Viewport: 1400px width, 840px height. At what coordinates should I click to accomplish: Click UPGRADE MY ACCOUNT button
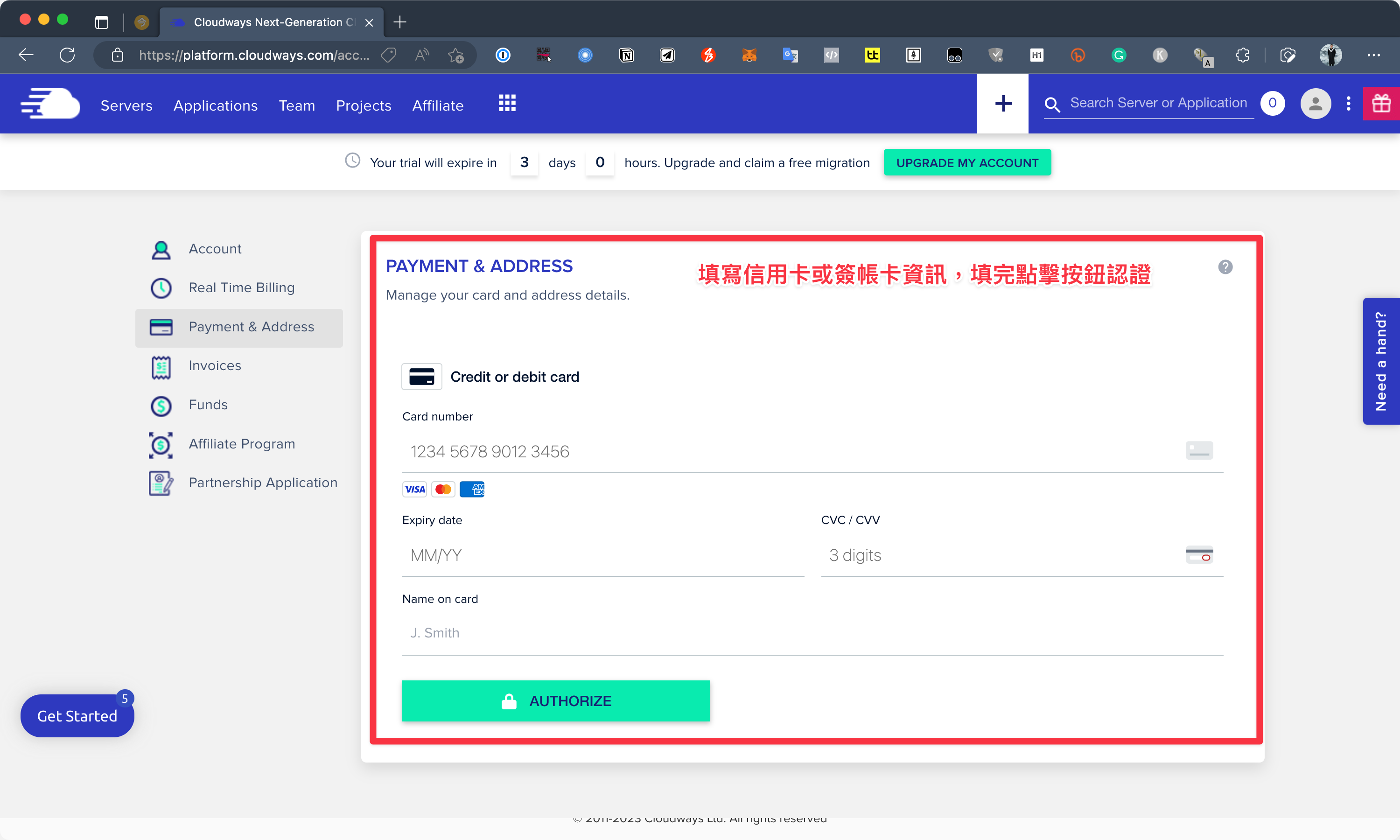click(967, 163)
